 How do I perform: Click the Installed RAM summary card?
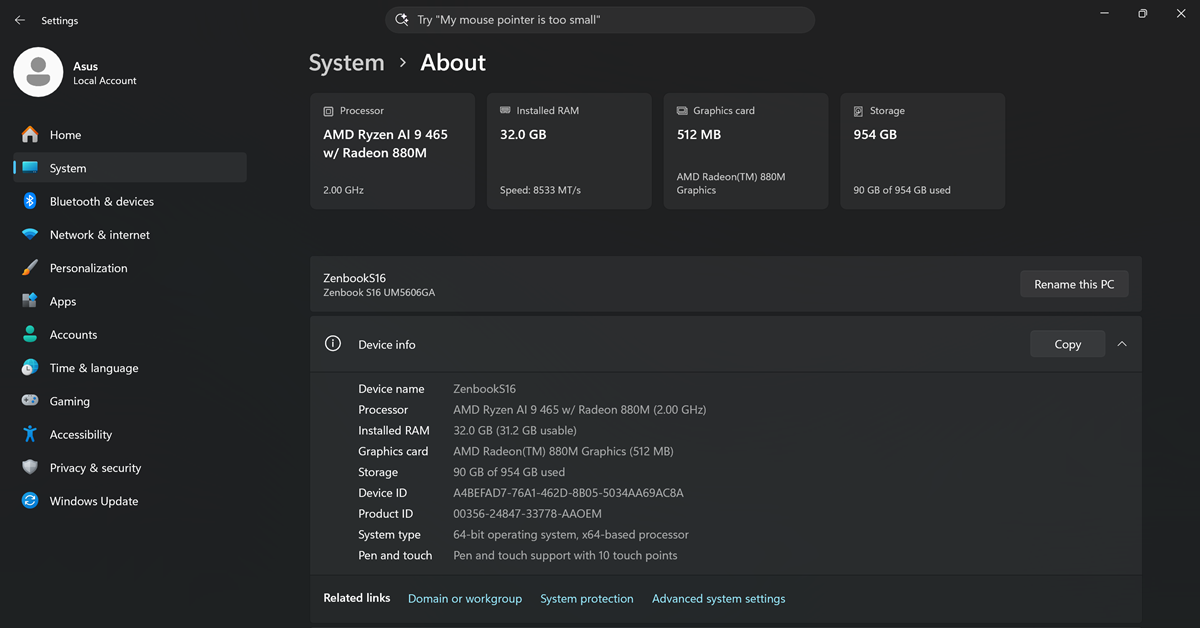tap(569, 151)
